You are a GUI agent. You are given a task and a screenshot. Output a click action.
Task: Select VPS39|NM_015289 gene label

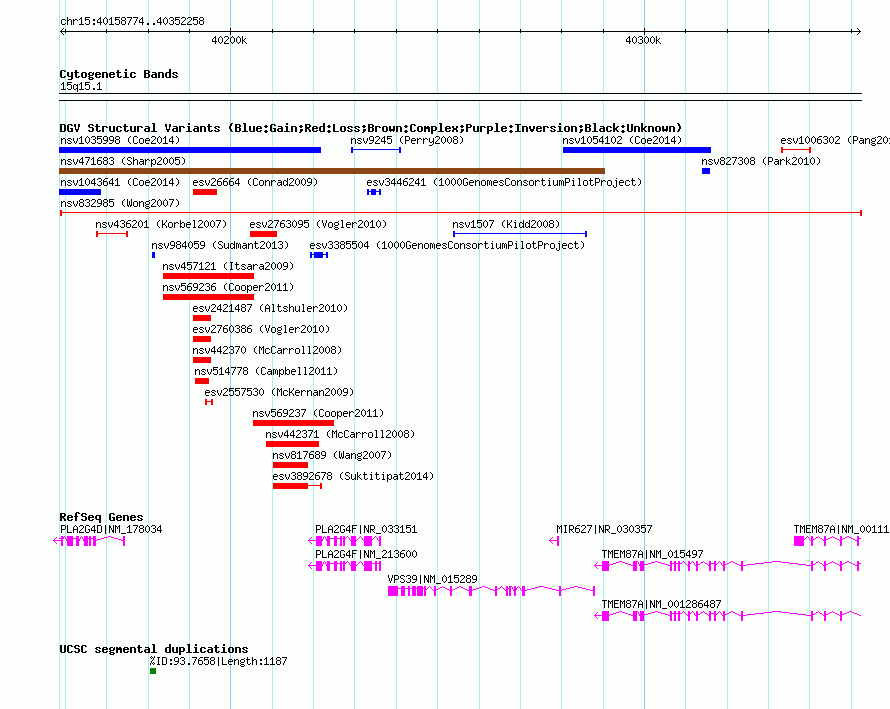pos(433,580)
